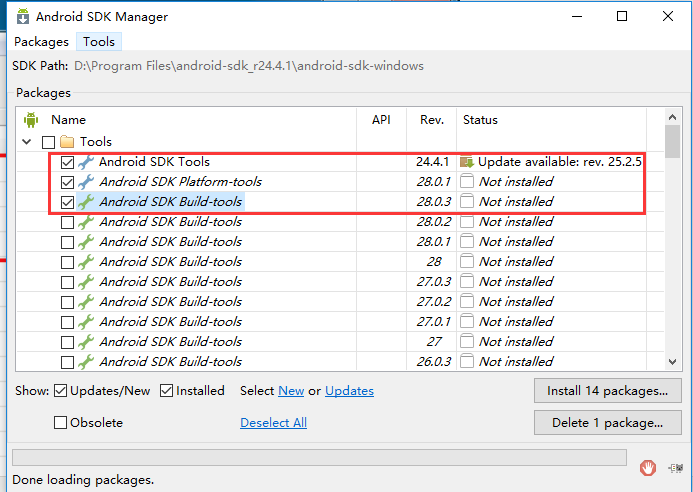Open the Tools menu
Viewport: 693px width, 492px height.
point(99,42)
